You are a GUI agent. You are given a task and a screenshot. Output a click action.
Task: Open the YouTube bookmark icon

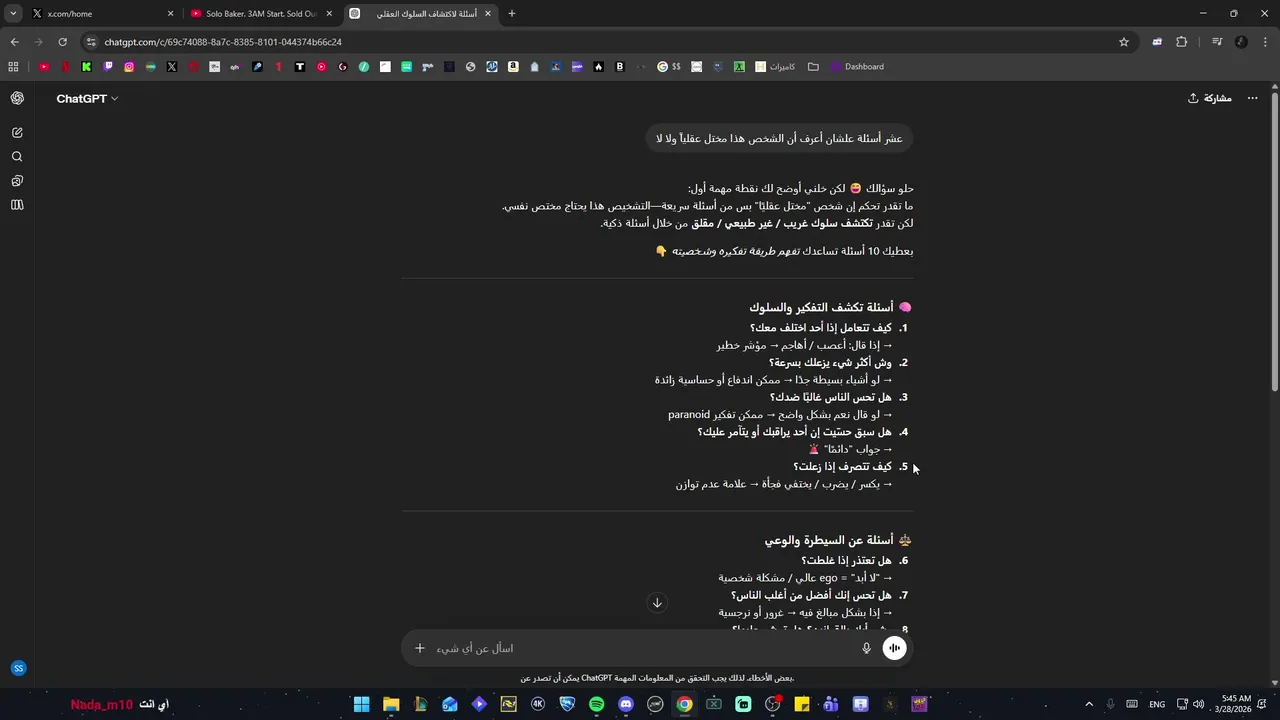tap(44, 67)
